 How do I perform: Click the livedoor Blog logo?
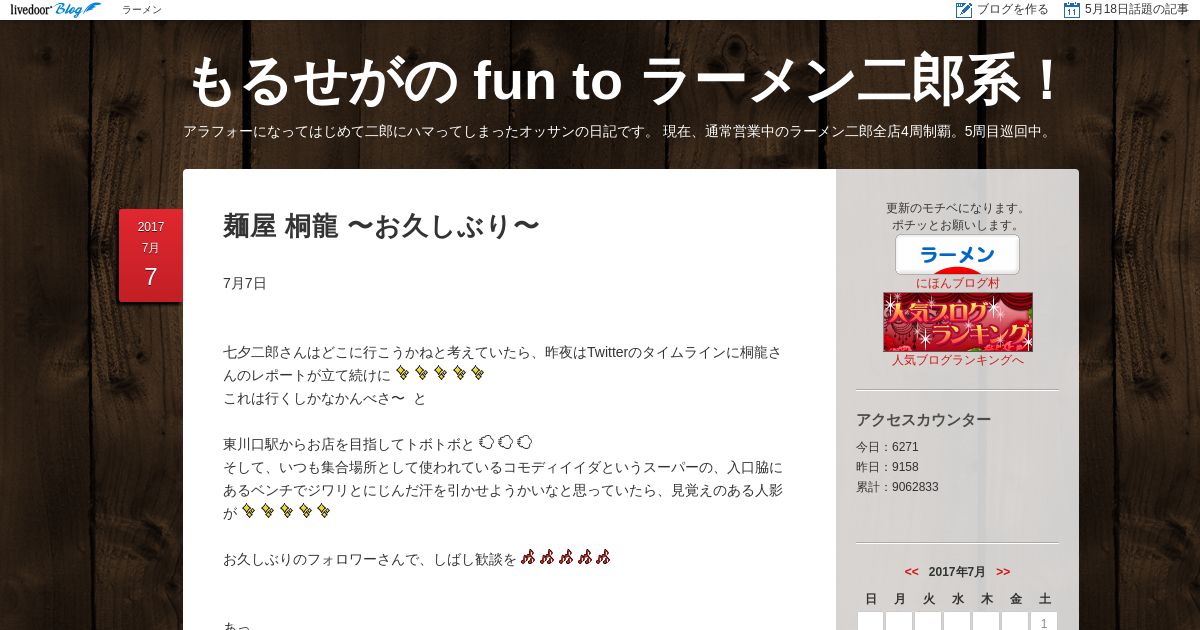55,10
